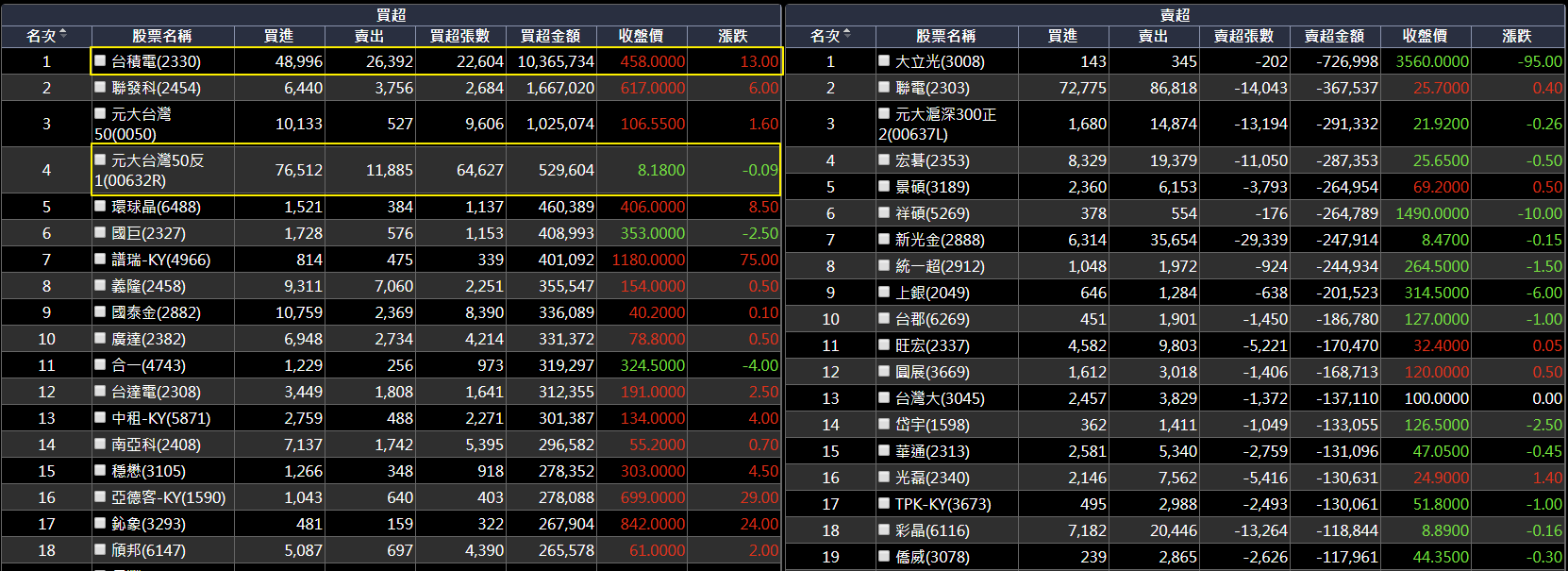Click the sort arrow beside 名次 in 買超 table
This screenshot has height=571, width=1568.
point(63,34)
